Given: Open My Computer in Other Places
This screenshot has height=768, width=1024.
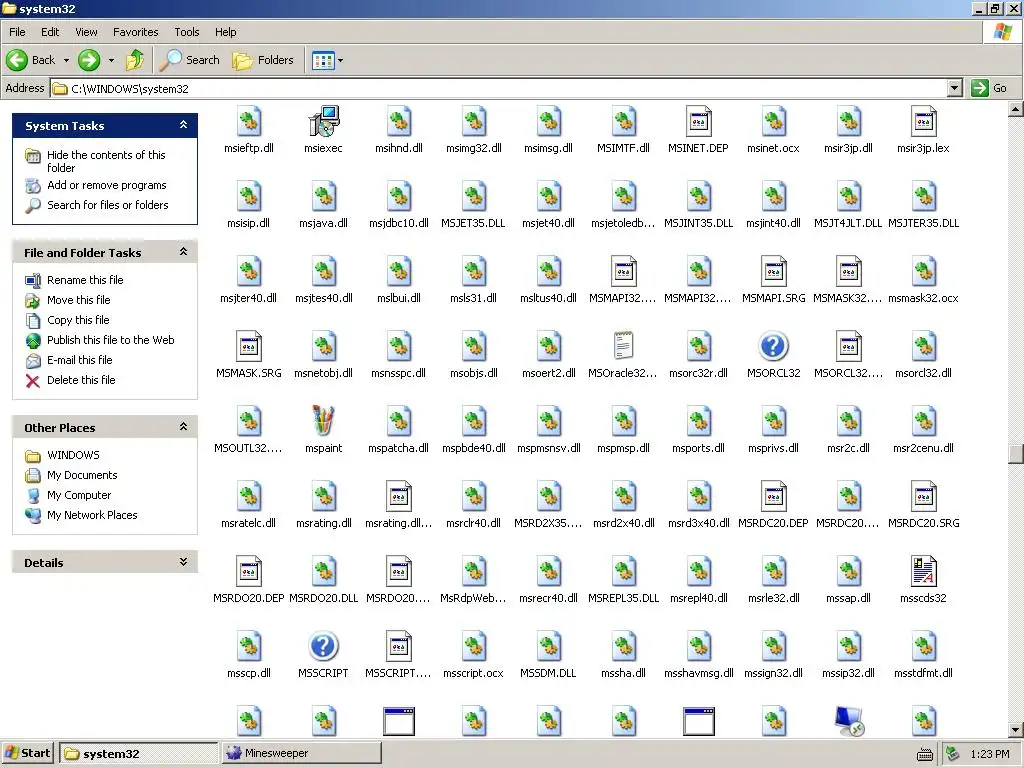Looking at the screenshot, I should coord(79,495).
